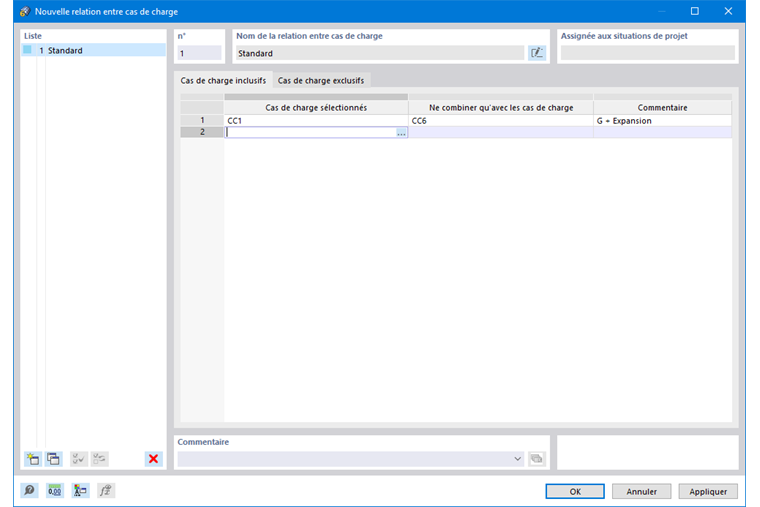Click the edit name icon beside Standard field
Image resolution: width=760 pixels, height=507 pixels.
click(x=537, y=53)
